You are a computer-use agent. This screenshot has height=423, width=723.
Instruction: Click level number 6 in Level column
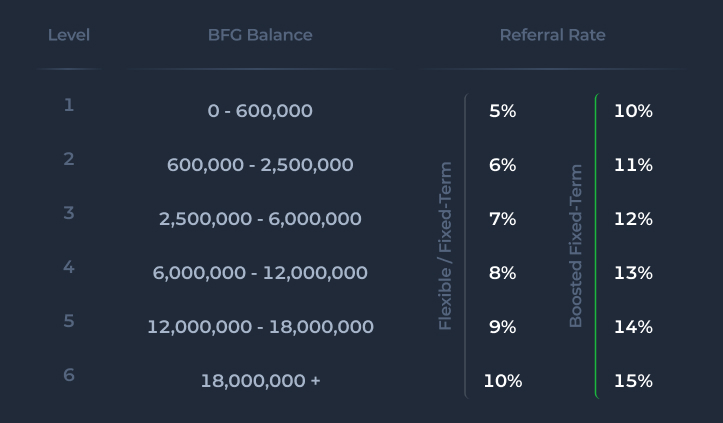69,375
